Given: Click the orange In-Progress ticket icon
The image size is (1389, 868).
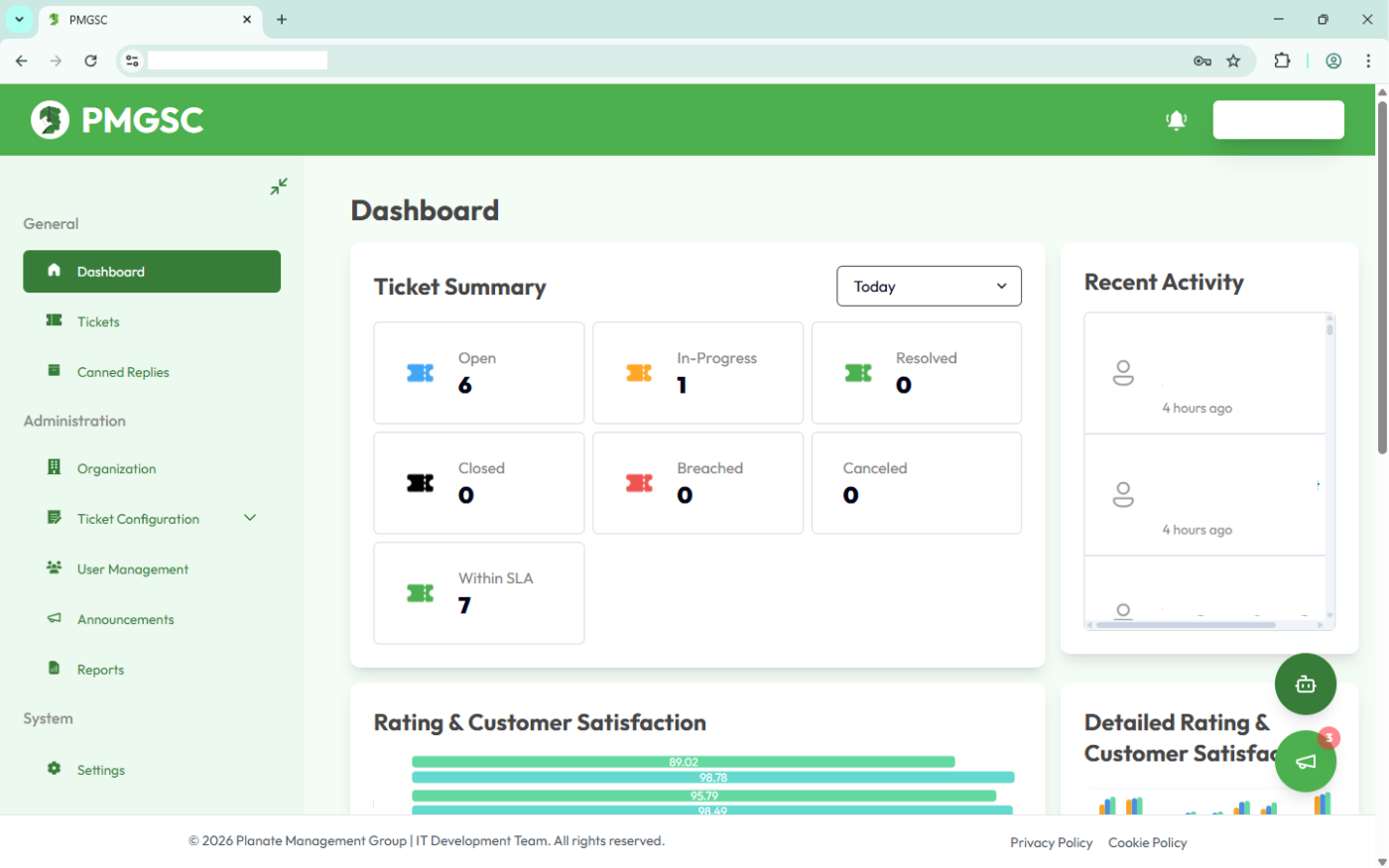Looking at the screenshot, I should (639, 373).
